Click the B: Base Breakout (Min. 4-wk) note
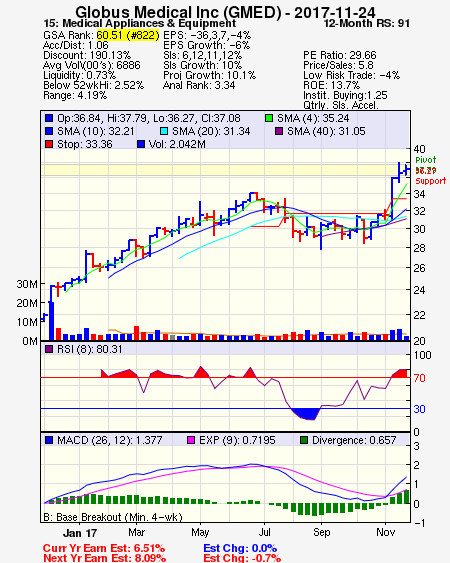Screen dimensions: 450x563 113,517
